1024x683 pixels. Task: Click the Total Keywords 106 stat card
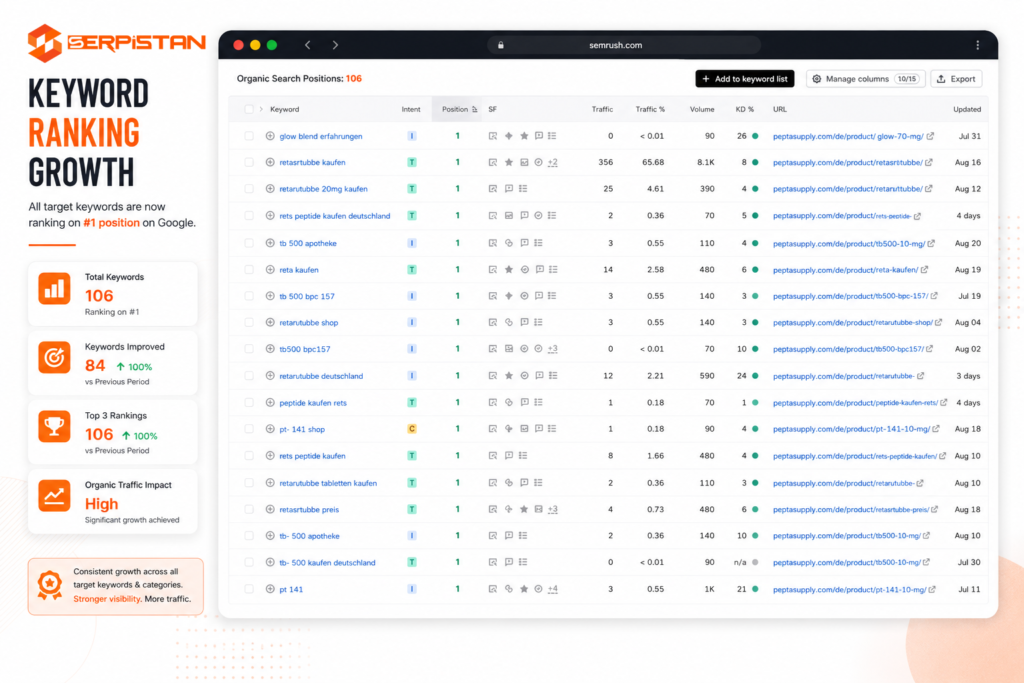pyautogui.click(x=112, y=294)
